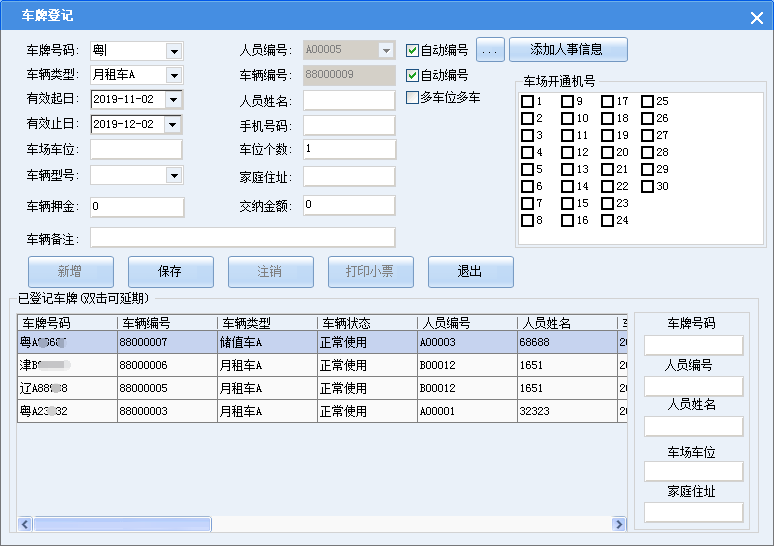Open the 车牌号码 province dropdown
774x546 pixels.
[x=174, y=51]
